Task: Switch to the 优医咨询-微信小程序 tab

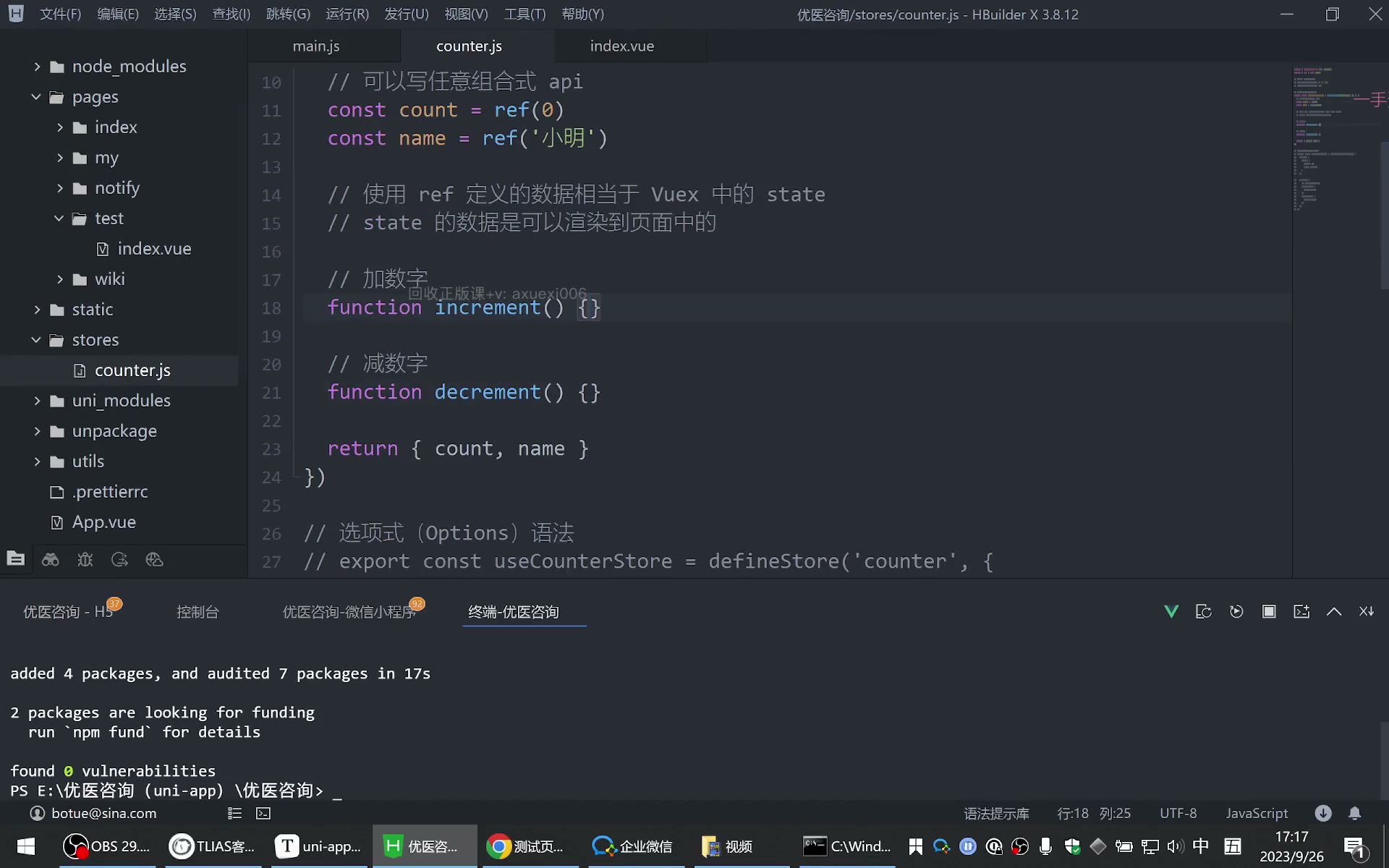Action: click(349, 612)
